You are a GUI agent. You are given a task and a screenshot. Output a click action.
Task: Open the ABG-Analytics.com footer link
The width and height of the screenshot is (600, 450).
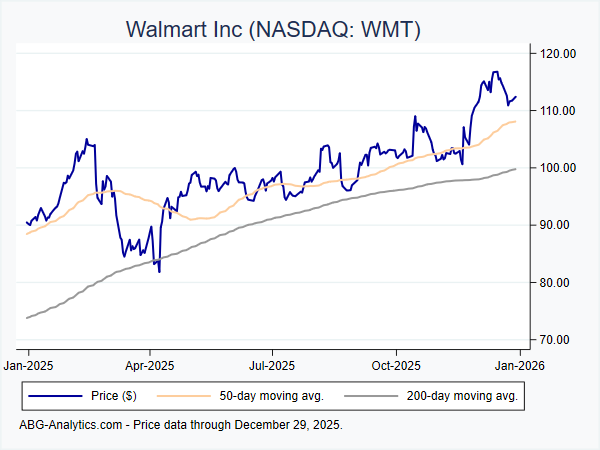coord(70,425)
